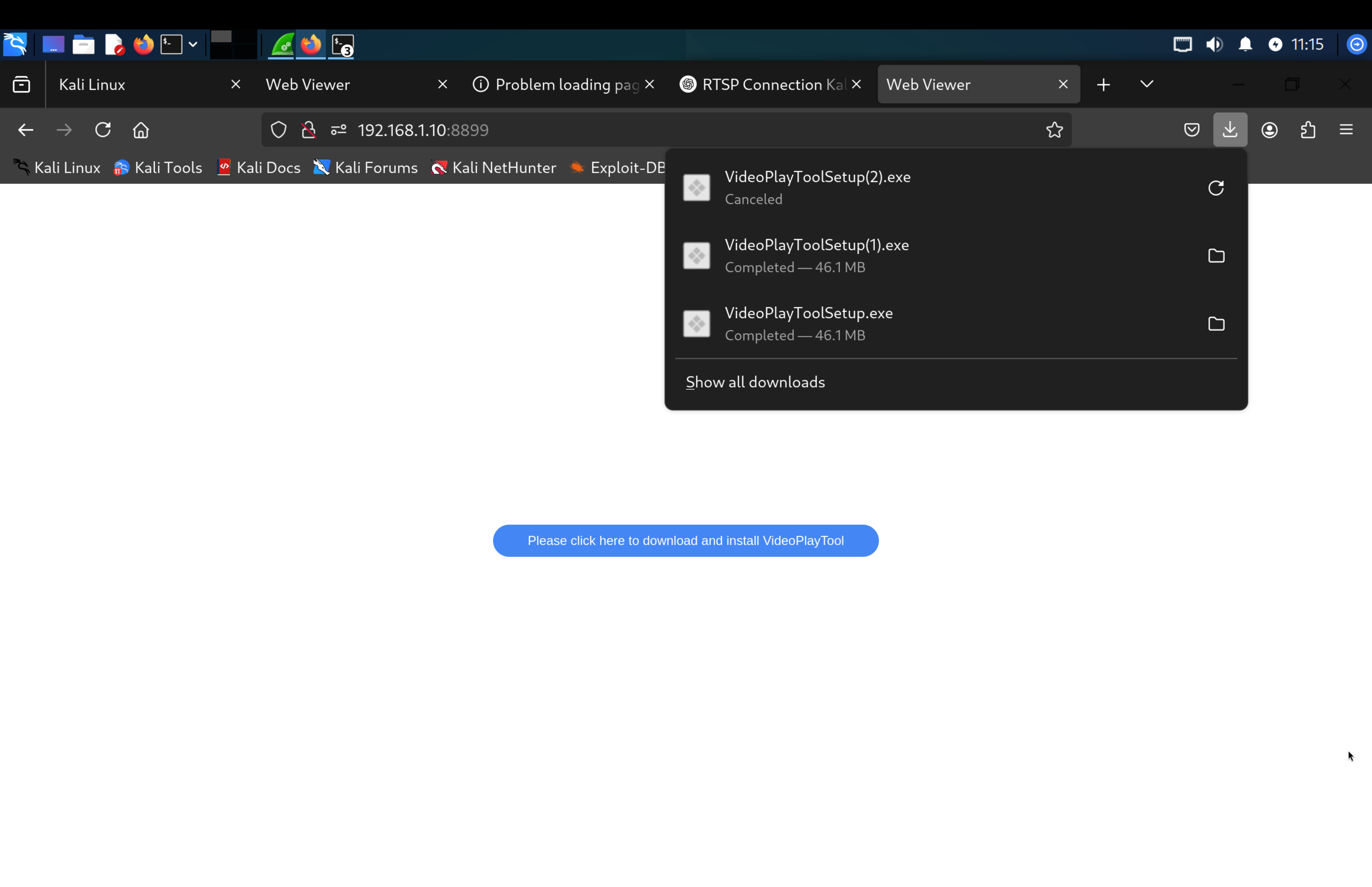Open the tracking protection shield icon
Viewport: 1372px width, 887px height.
pyautogui.click(x=279, y=130)
